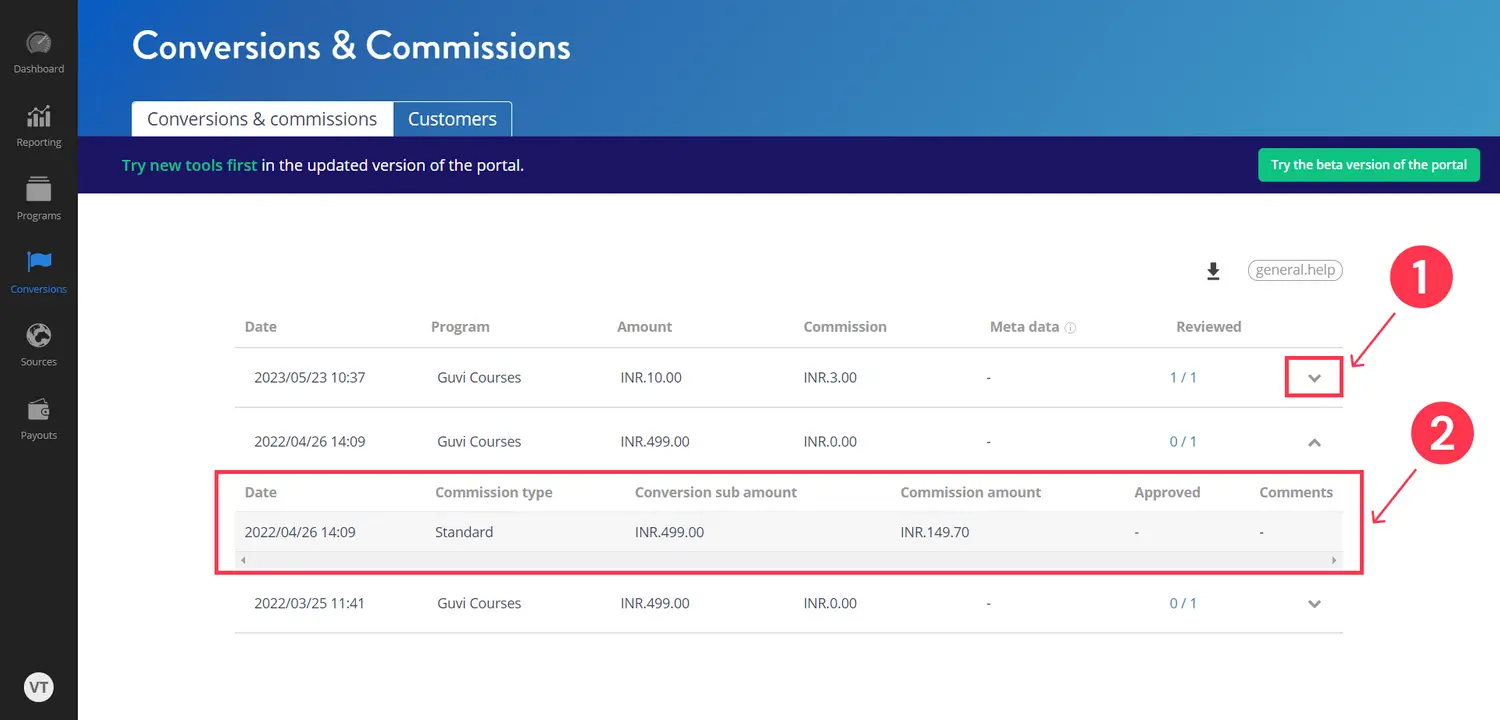Click the general.help button
This screenshot has height=720, width=1500.
tap(1294, 270)
